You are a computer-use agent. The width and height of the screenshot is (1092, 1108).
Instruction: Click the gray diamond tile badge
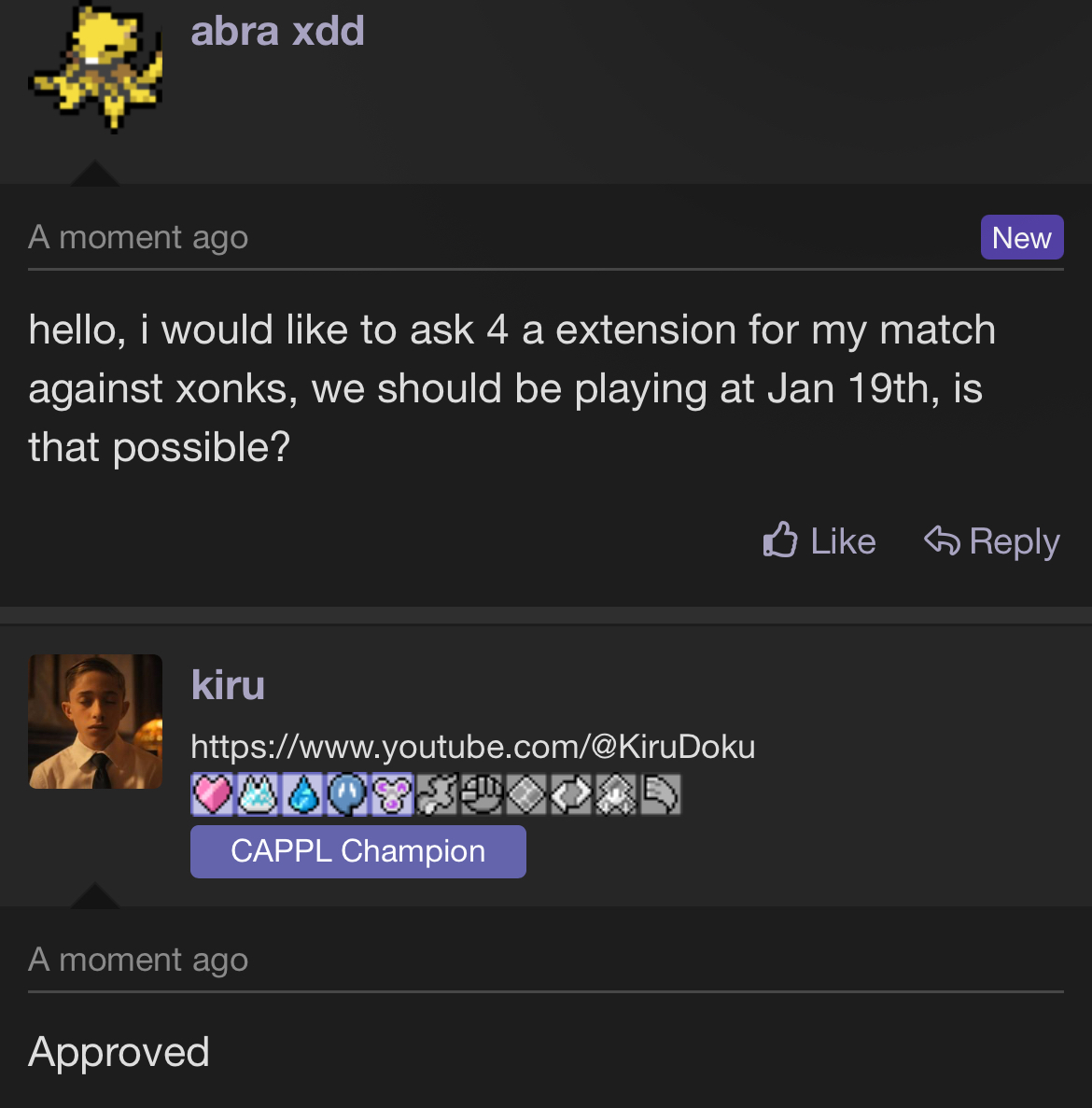click(526, 795)
